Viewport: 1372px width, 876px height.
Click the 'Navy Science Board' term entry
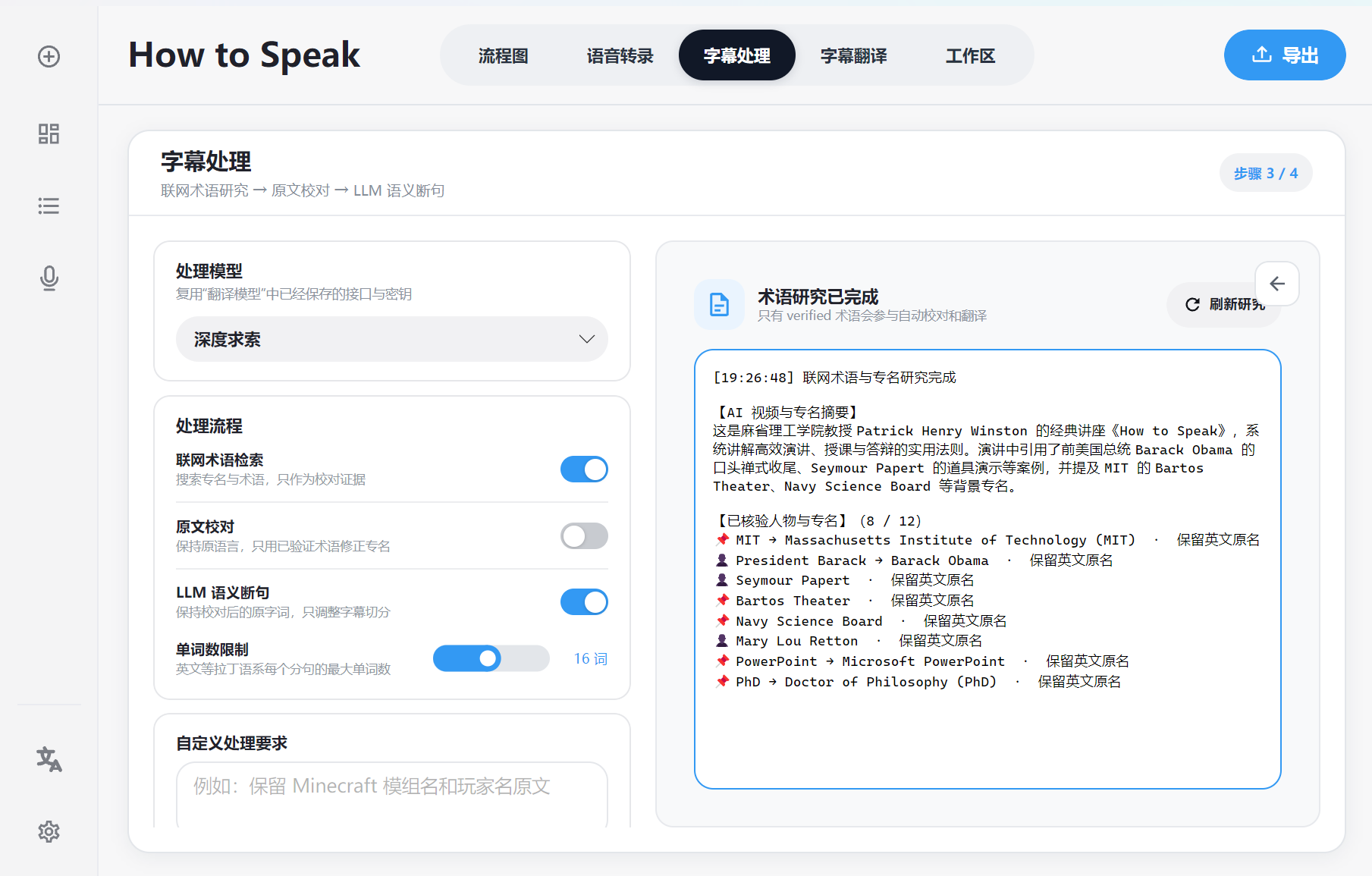click(861, 621)
